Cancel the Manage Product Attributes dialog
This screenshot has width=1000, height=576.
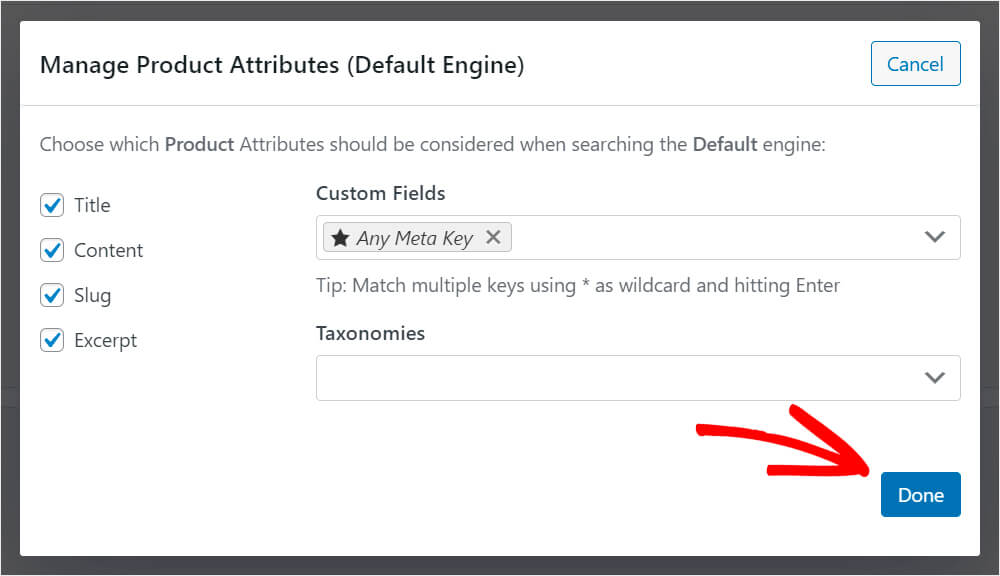(915, 64)
